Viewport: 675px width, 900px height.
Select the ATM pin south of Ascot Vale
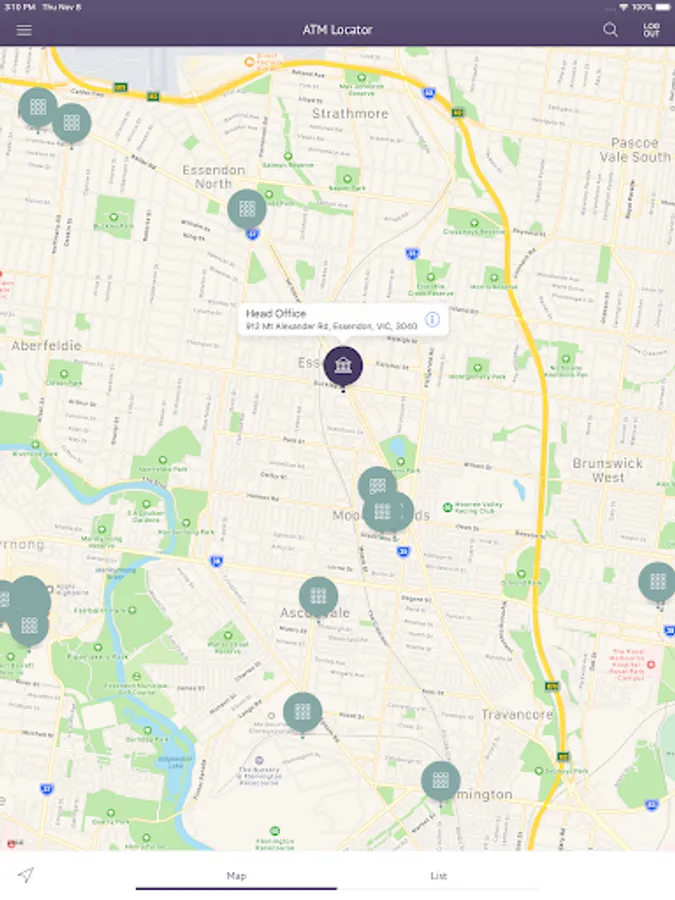302,712
